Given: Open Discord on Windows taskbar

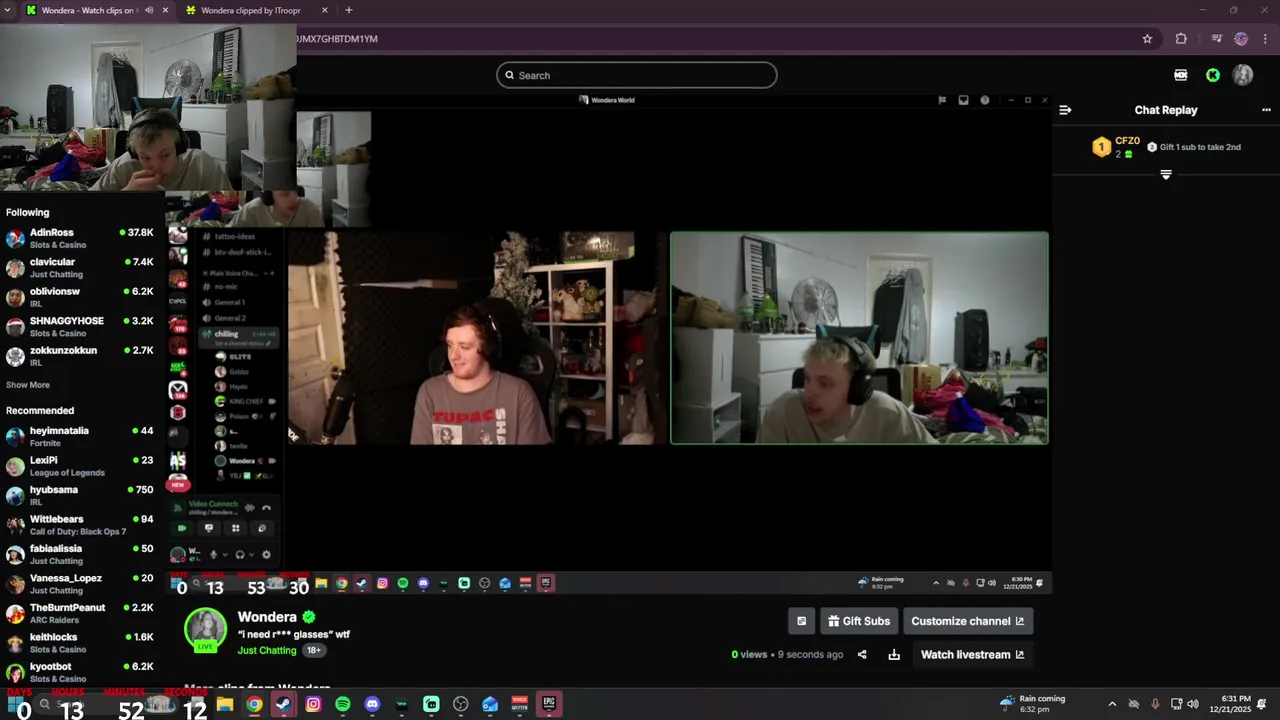Looking at the screenshot, I should pos(372,704).
